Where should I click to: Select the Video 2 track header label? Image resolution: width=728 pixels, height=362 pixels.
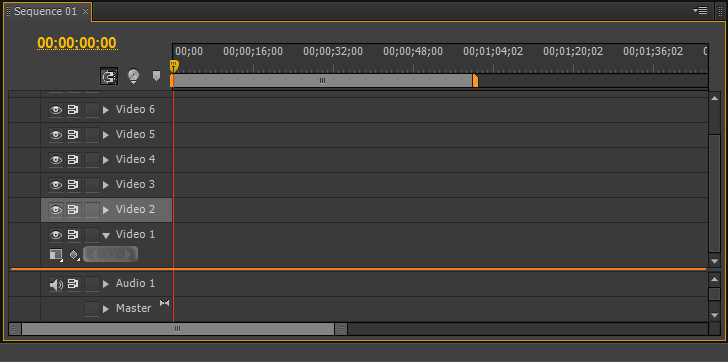[135, 210]
